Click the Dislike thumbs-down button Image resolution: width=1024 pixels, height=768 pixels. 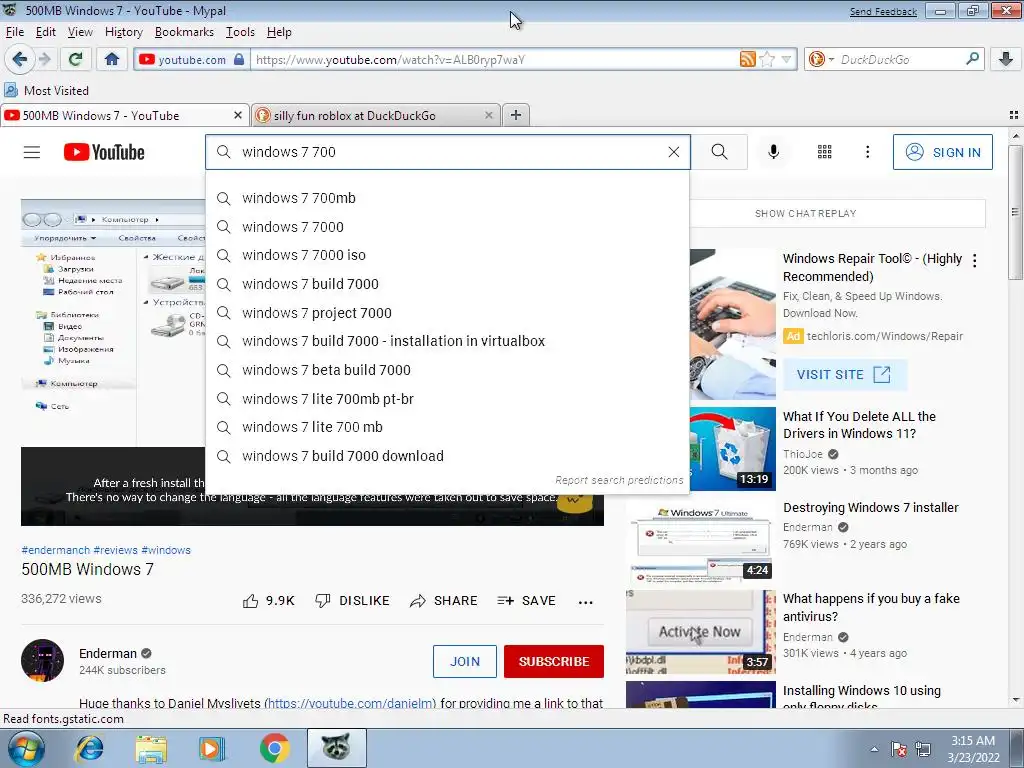(x=352, y=601)
